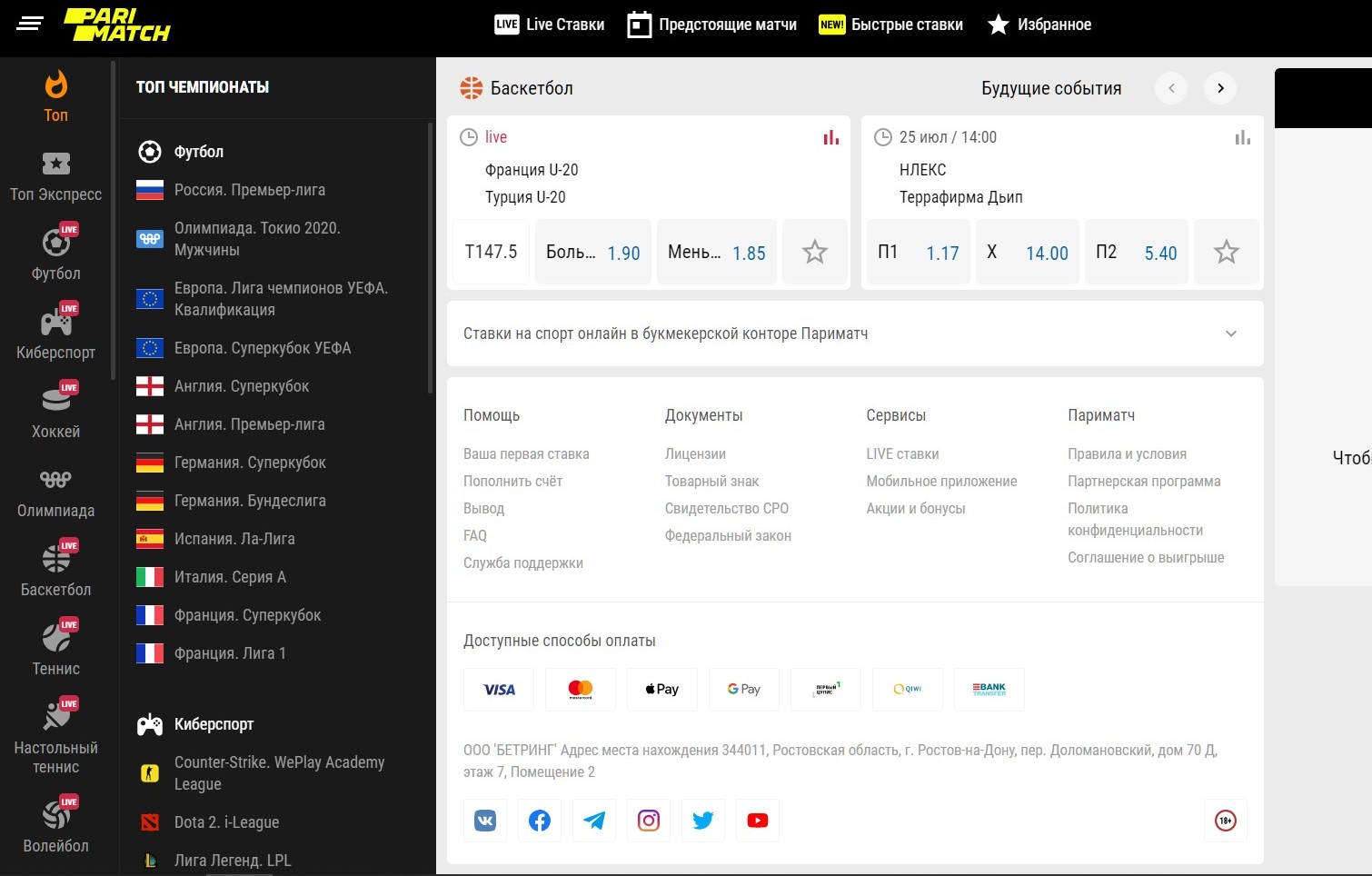Open the Twitter page
This screenshot has width=1372, height=876.
click(x=703, y=821)
